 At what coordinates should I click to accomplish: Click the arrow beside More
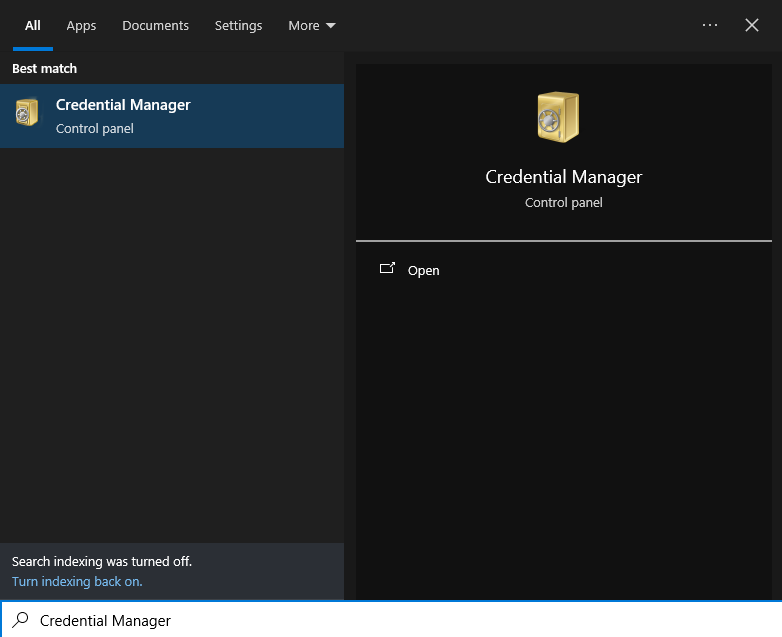(331, 26)
